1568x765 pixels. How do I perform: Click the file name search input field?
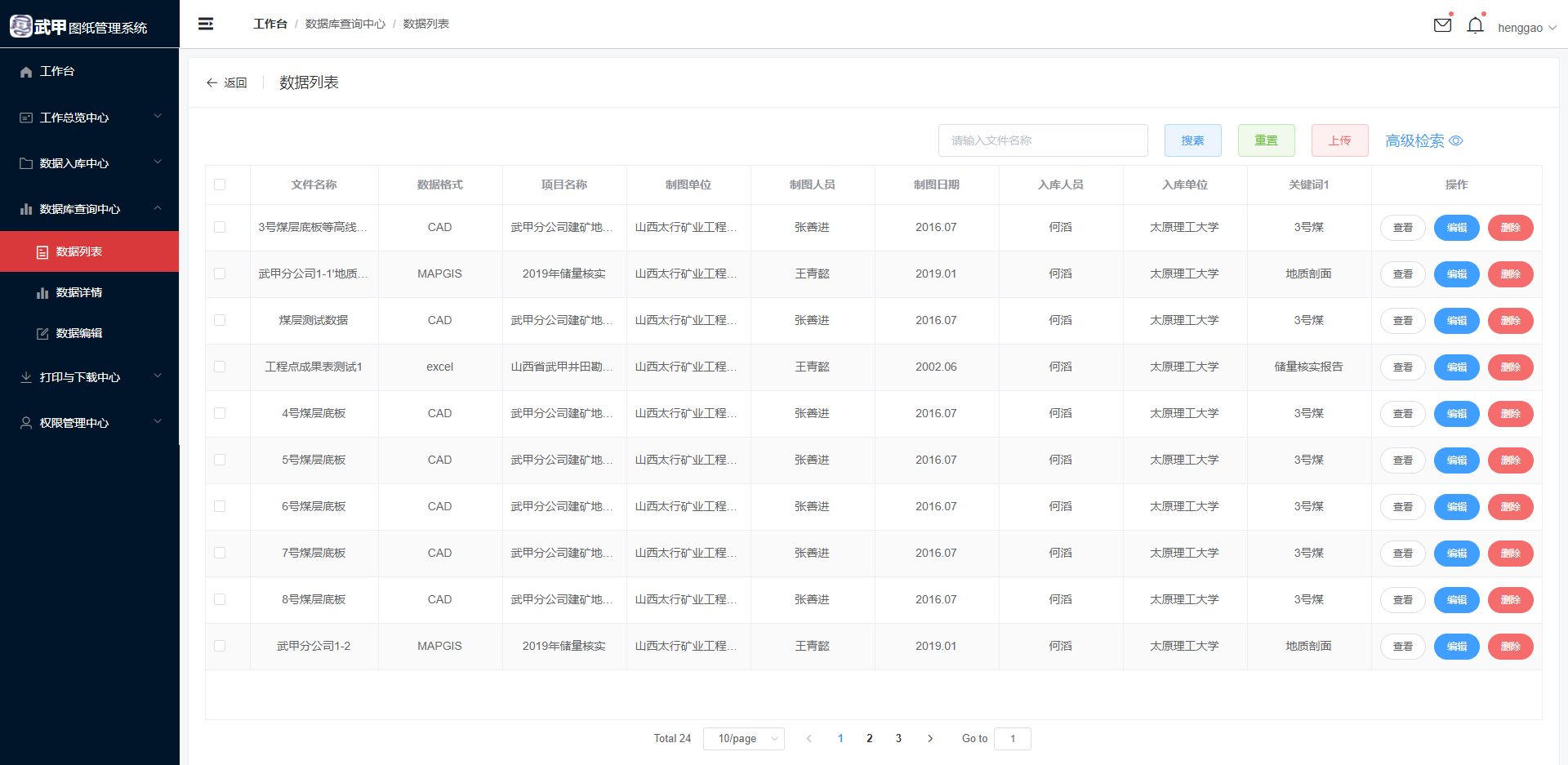(1042, 140)
